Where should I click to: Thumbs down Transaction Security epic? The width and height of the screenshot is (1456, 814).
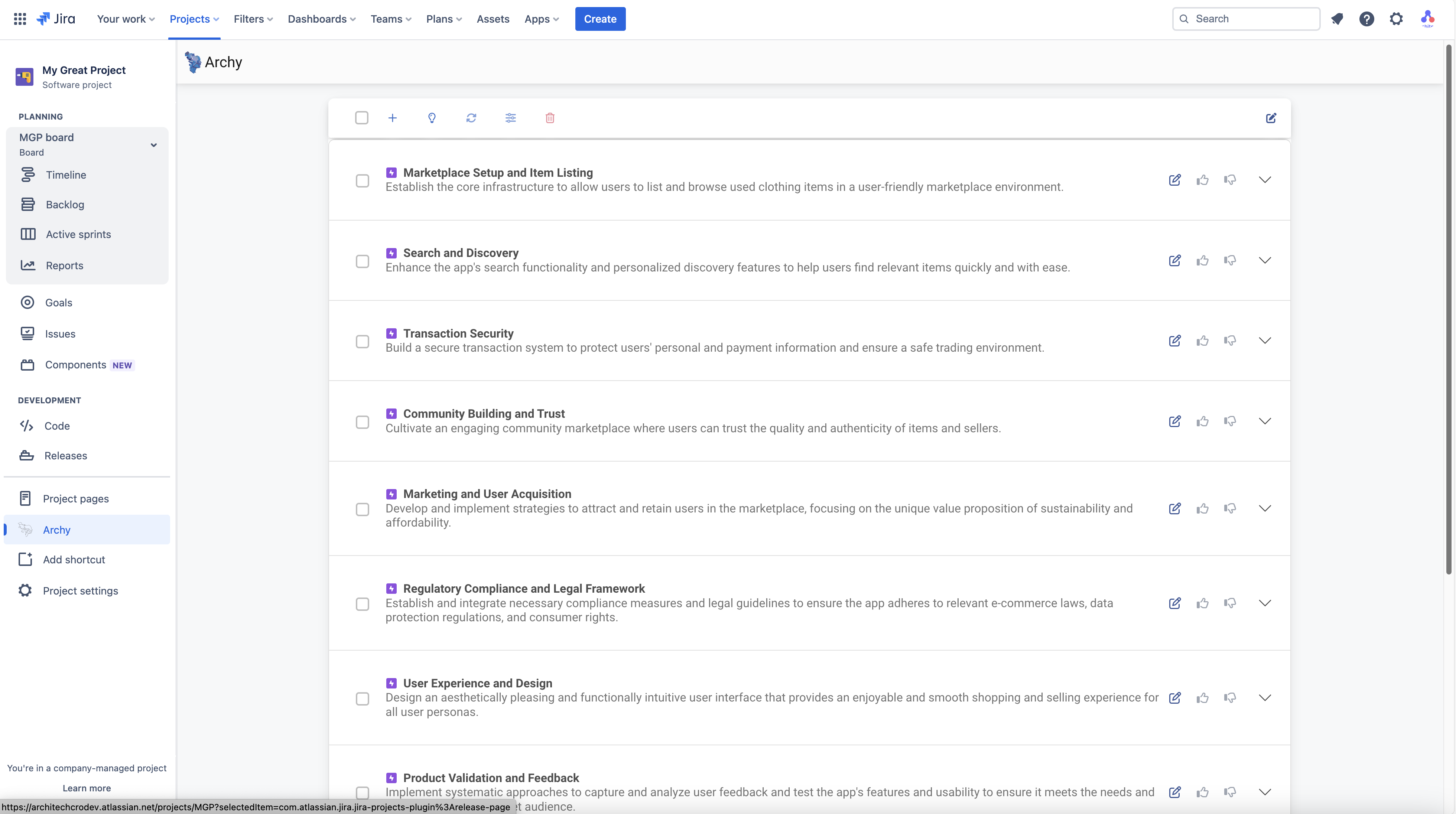point(1230,341)
